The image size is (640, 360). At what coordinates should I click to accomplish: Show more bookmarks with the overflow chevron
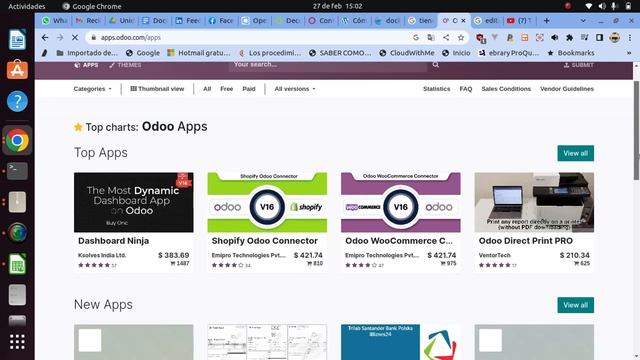[629, 53]
